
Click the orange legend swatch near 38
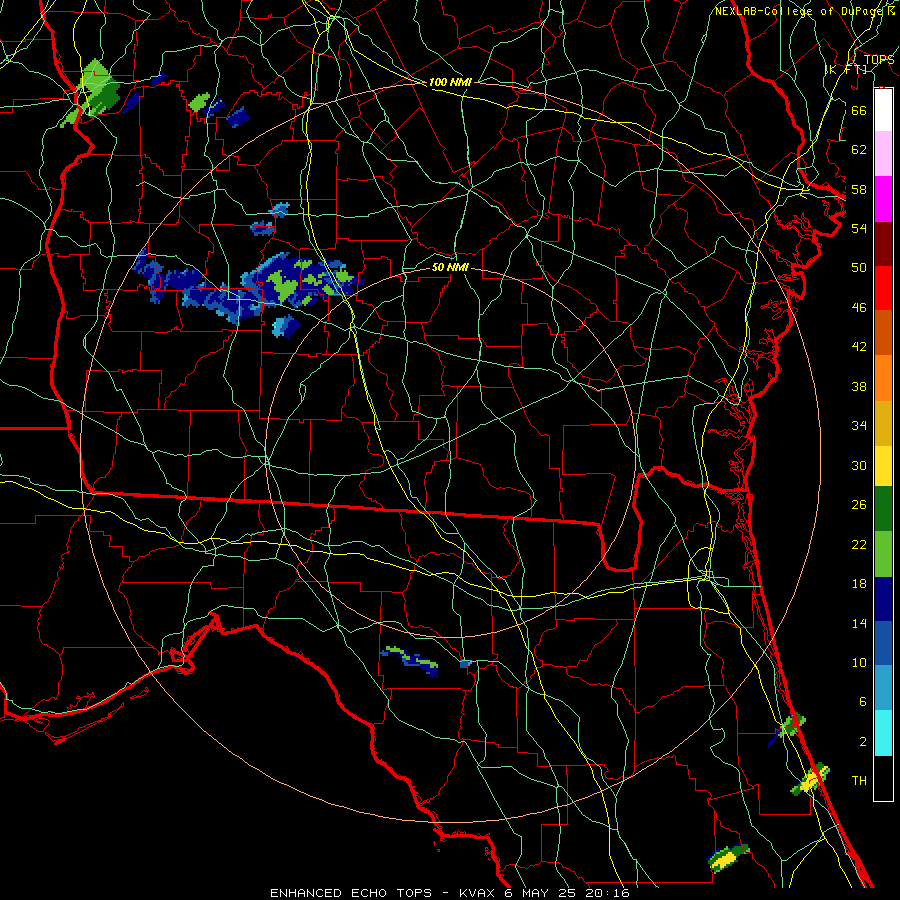click(x=883, y=378)
